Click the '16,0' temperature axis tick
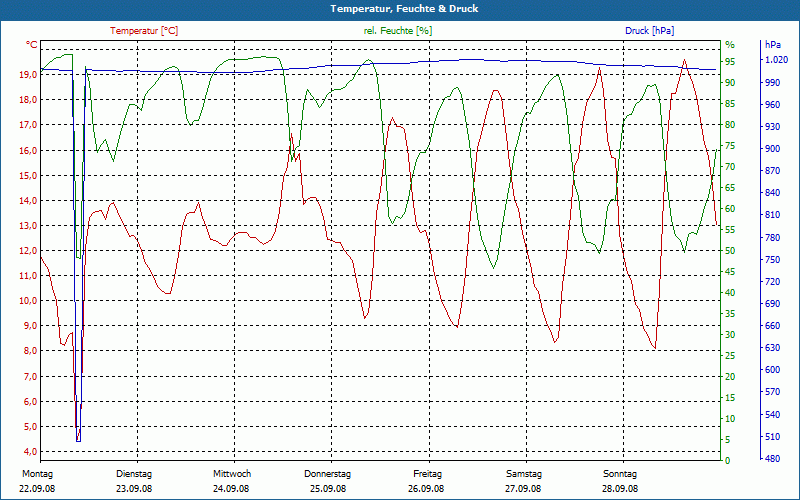Image resolution: width=800 pixels, height=500 pixels. [28, 151]
